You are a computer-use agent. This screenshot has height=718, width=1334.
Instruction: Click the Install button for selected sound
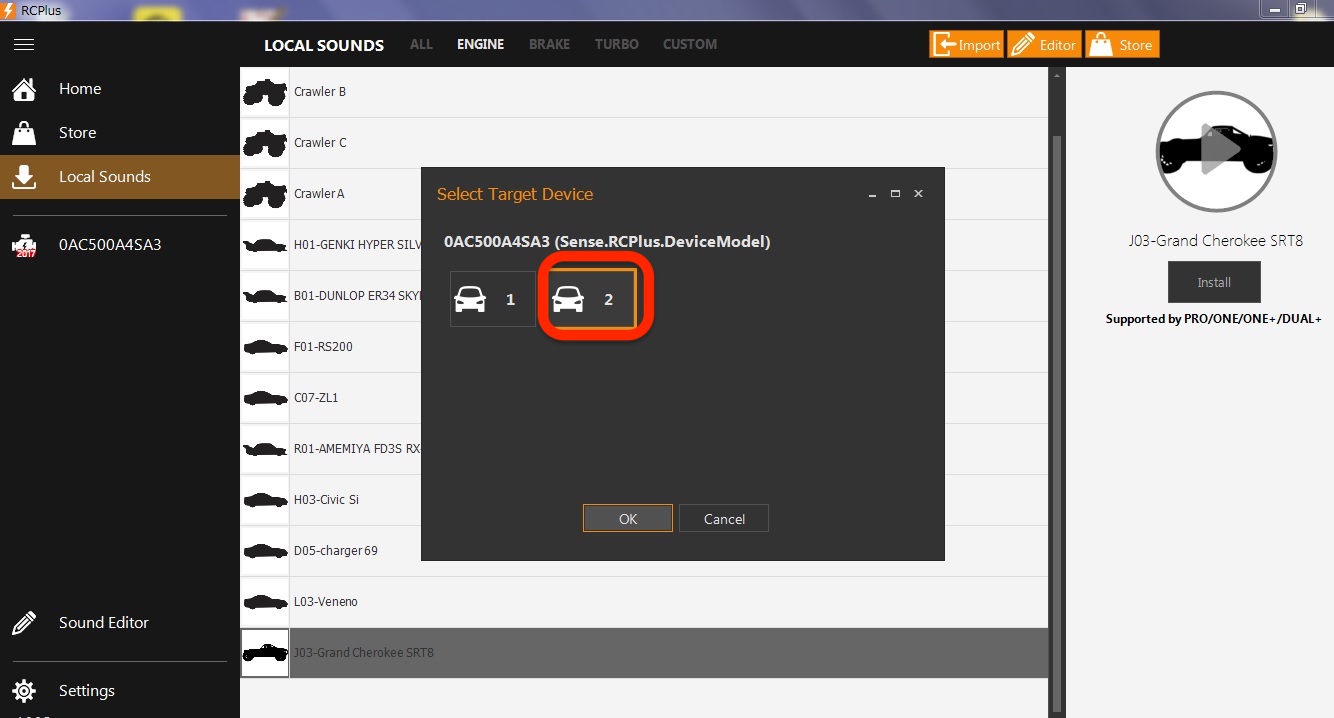(x=1213, y=282)
